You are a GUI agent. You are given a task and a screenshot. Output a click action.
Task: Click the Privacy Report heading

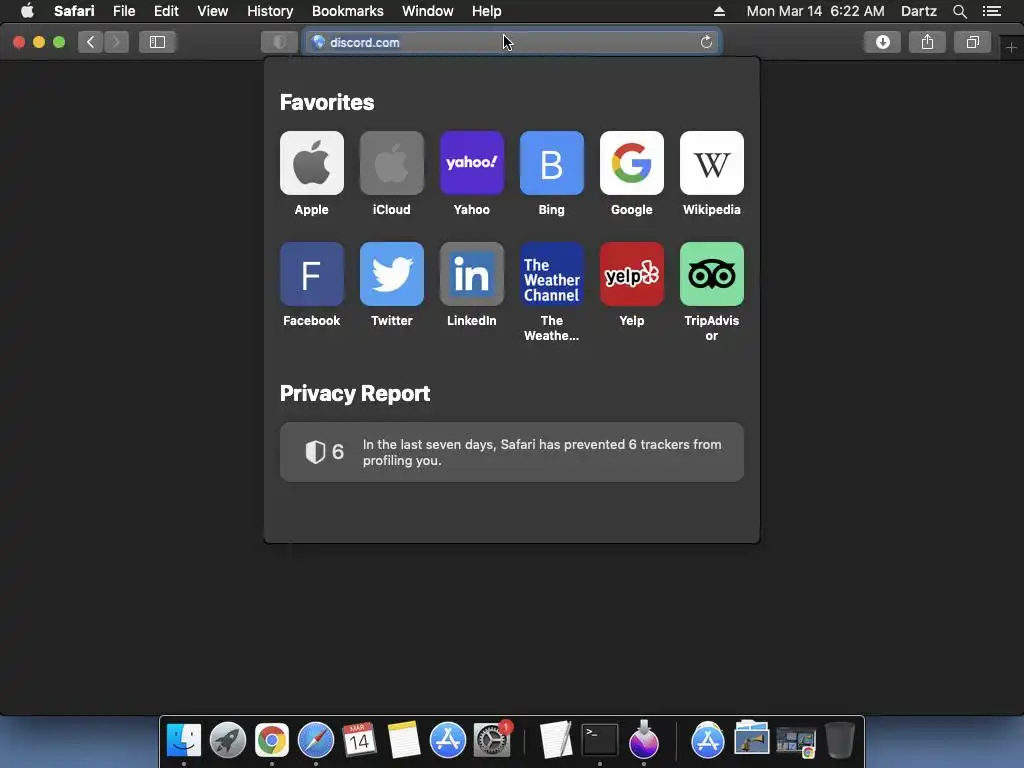click(x=355, y=394)
